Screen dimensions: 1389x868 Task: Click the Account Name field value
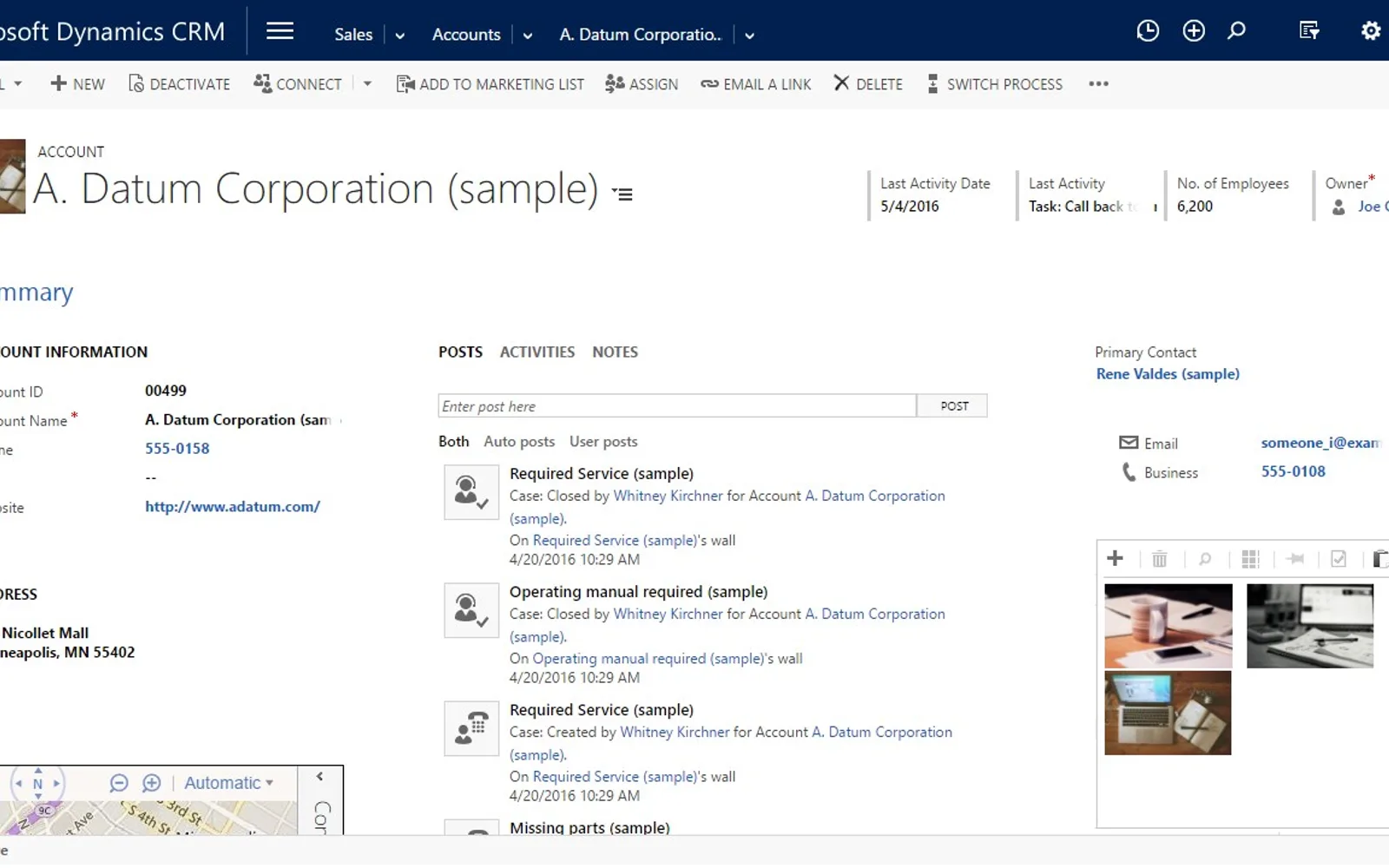pyautogui.click(x=238, y=420)
